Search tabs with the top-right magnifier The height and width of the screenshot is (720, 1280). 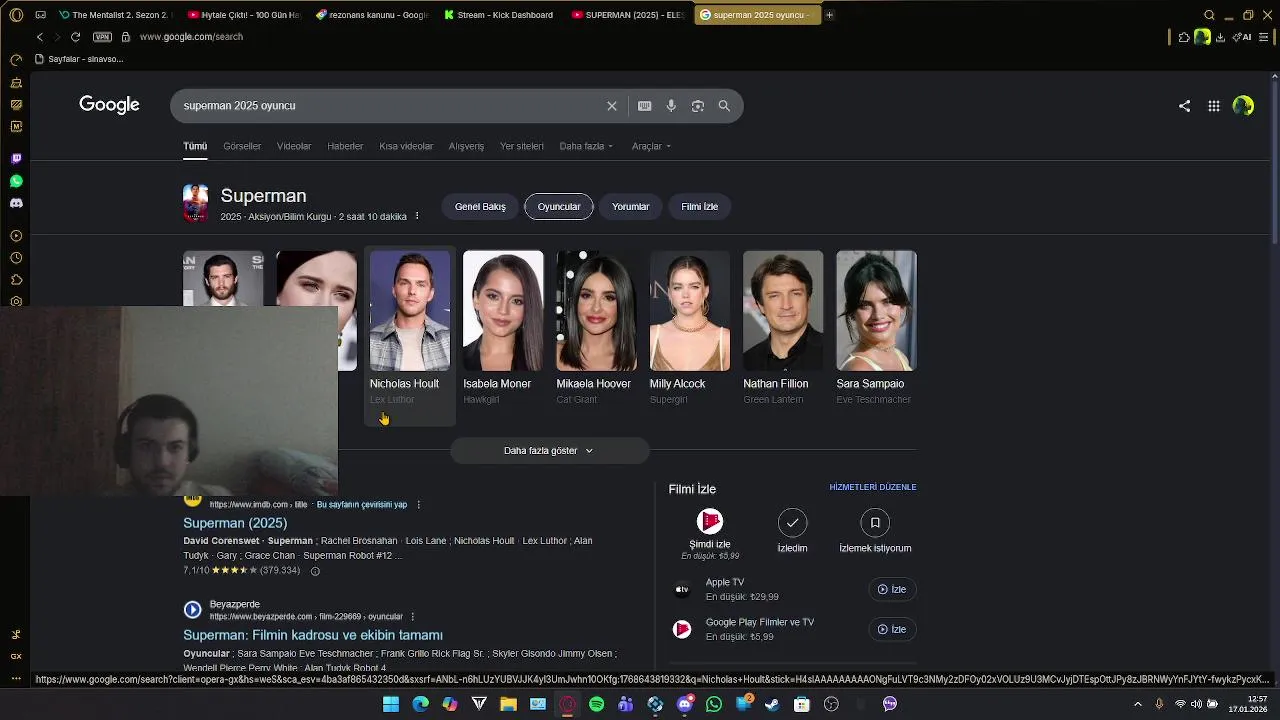1209,15
